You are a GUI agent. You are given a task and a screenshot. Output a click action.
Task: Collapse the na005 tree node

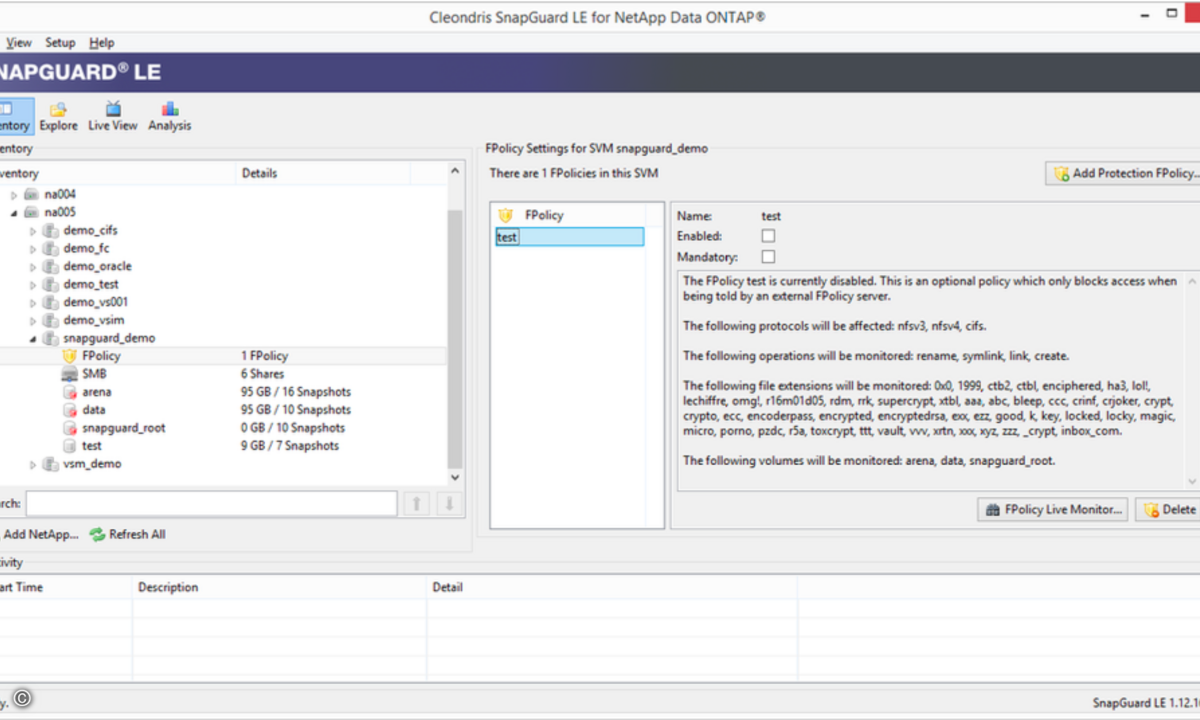[14, 213]
